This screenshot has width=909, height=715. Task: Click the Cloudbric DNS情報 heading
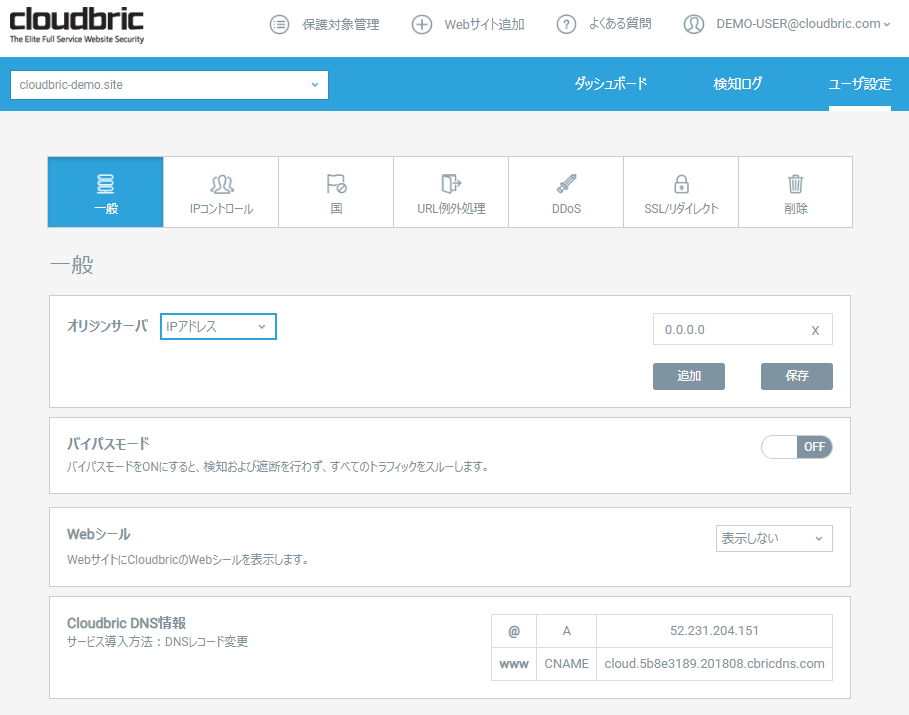pos(126,623)
